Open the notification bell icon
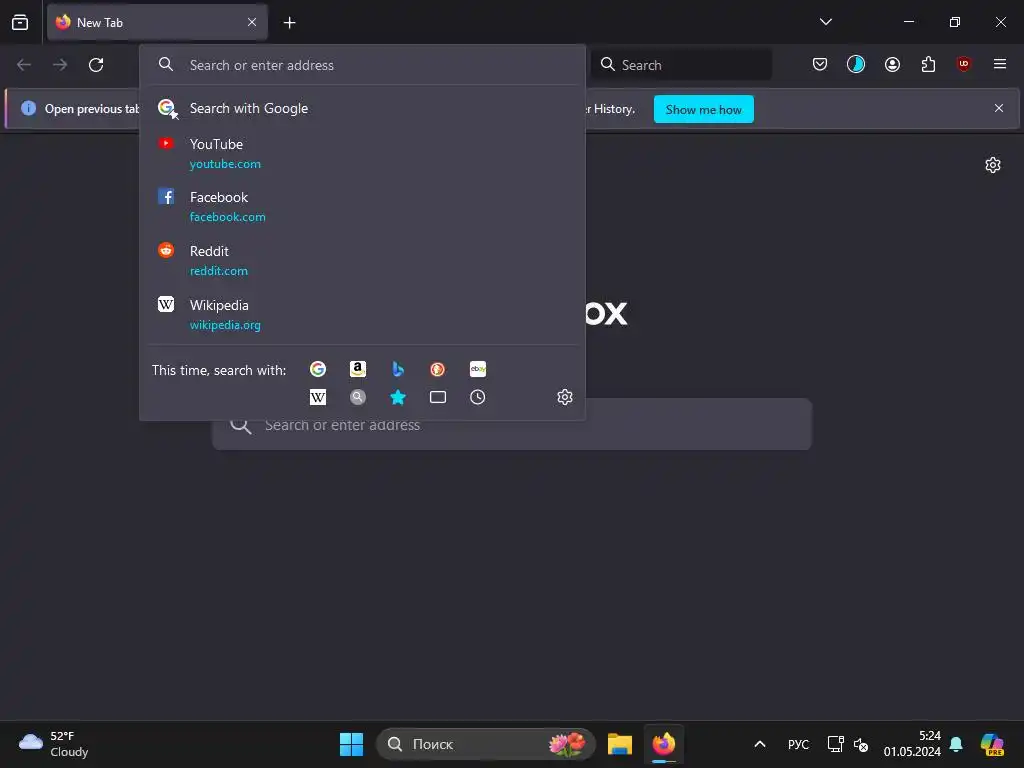1024x768 pixels. (x=956, y=744)
